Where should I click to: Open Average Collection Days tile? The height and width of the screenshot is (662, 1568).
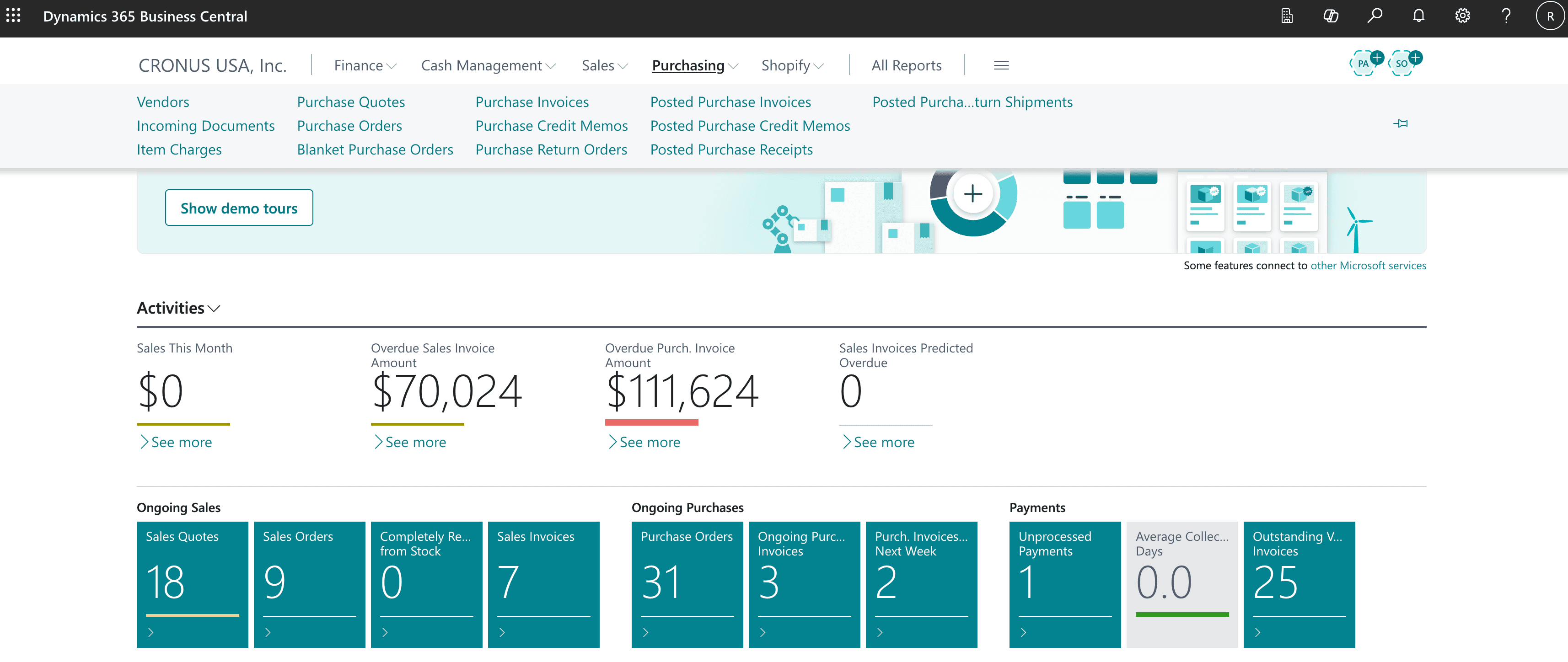pyautogui.click(x=1182, y=585)
